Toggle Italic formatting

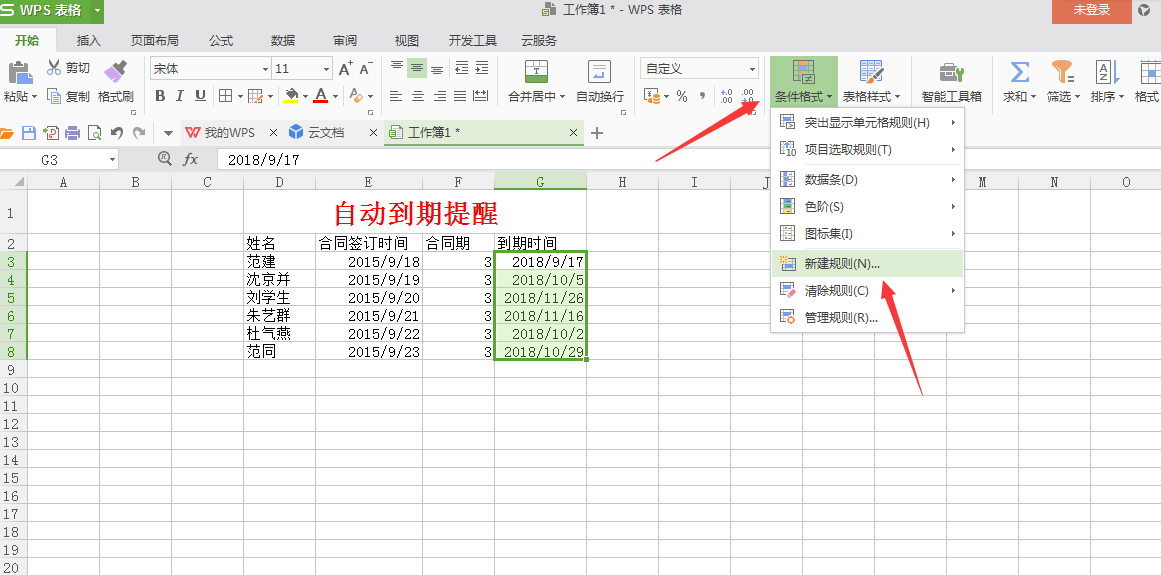coord(179,95)
